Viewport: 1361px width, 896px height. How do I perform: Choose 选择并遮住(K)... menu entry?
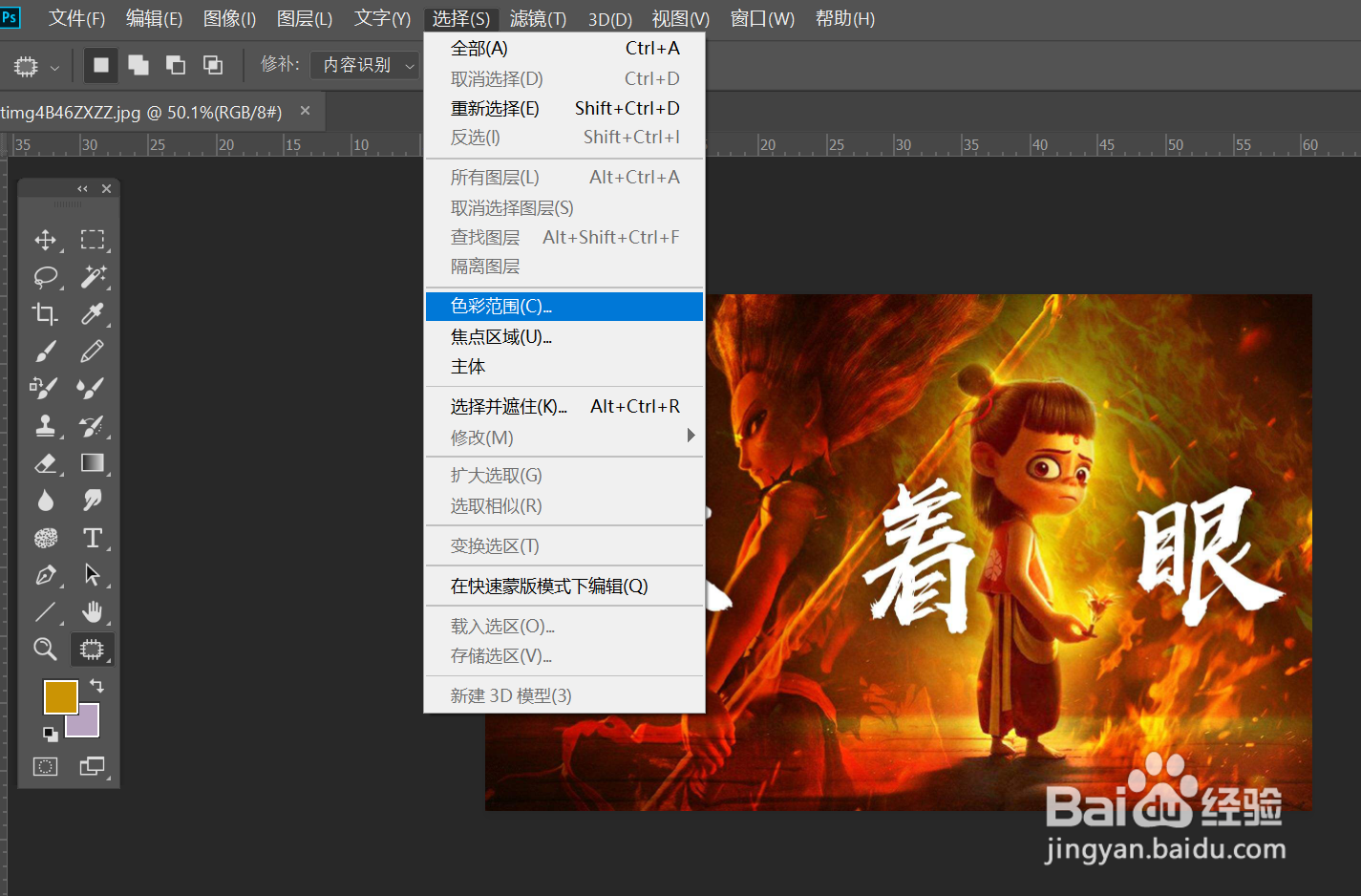pos(564,407)
